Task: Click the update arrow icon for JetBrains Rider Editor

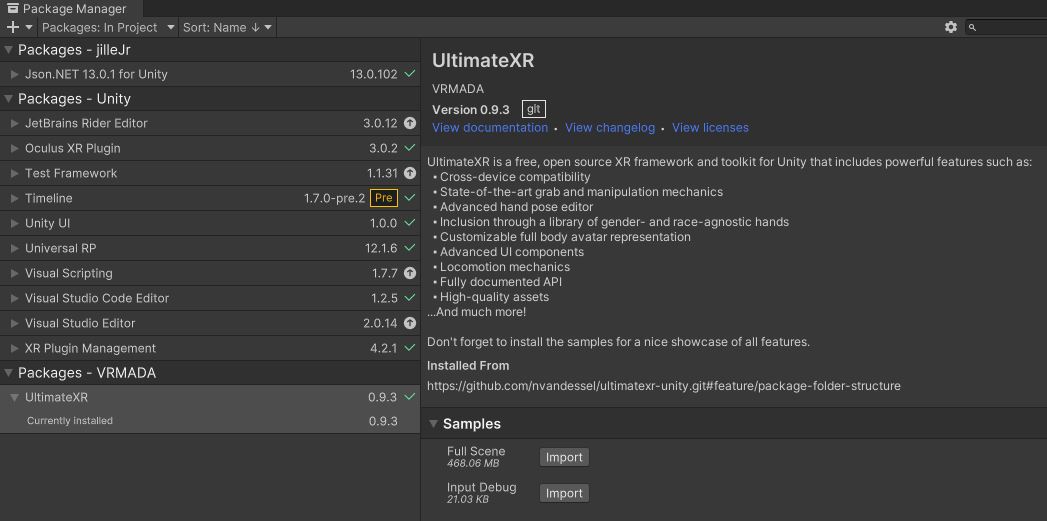Action: pyautogui.click(x=410, y=123)
